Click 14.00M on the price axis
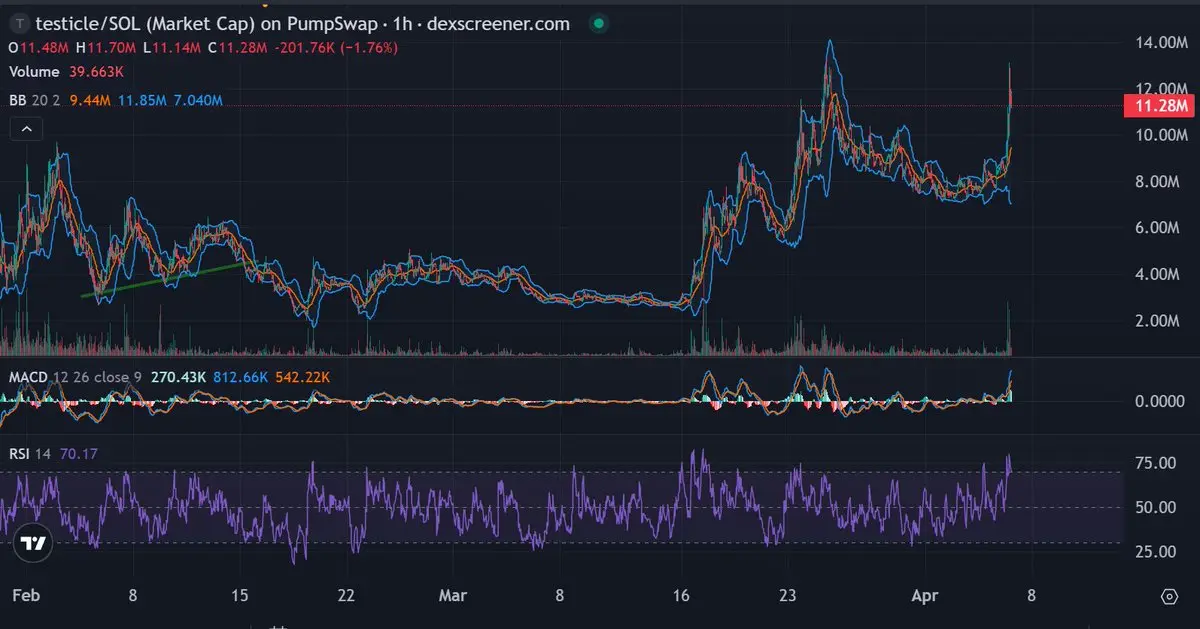This screenshot has width=1200, height=629. tap(1161, 43)
